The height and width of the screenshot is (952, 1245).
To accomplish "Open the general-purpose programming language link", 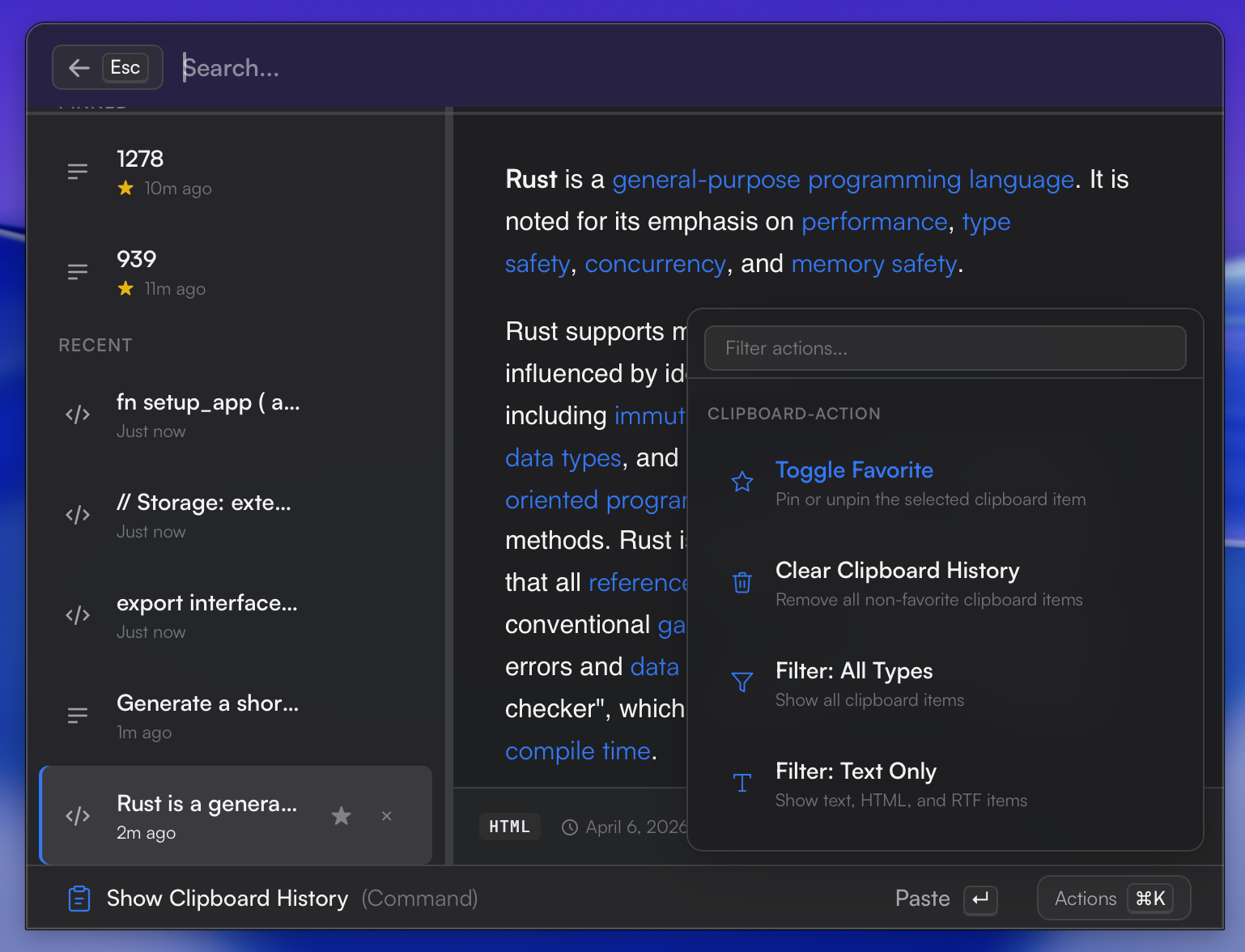I will 843,180.
